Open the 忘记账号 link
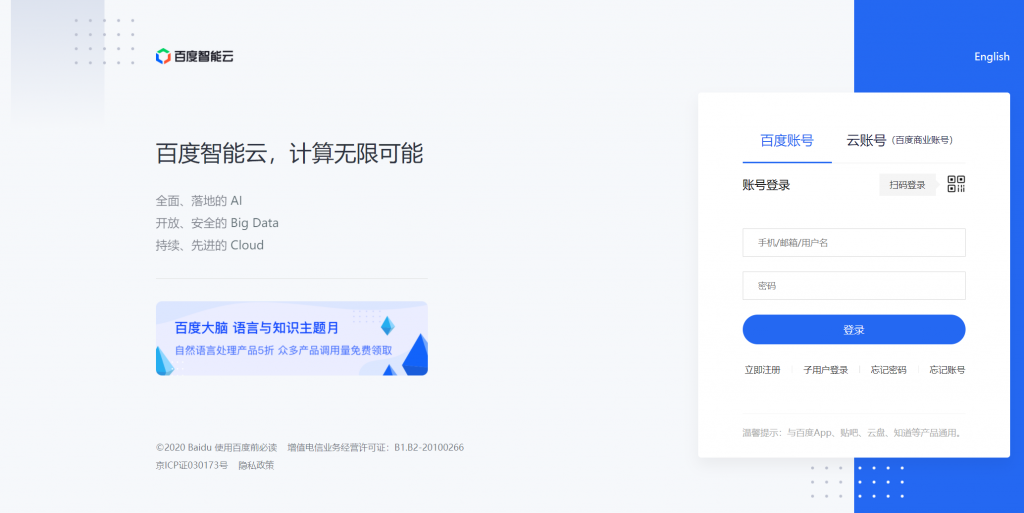The height and width of the screenshot is (513, 1024). tap(947, 370)
